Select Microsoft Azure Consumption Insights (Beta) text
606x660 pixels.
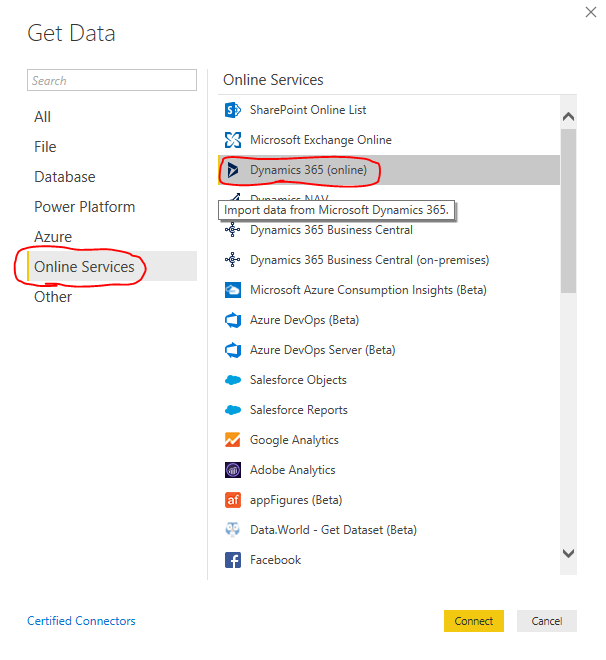tap(368, 290)
